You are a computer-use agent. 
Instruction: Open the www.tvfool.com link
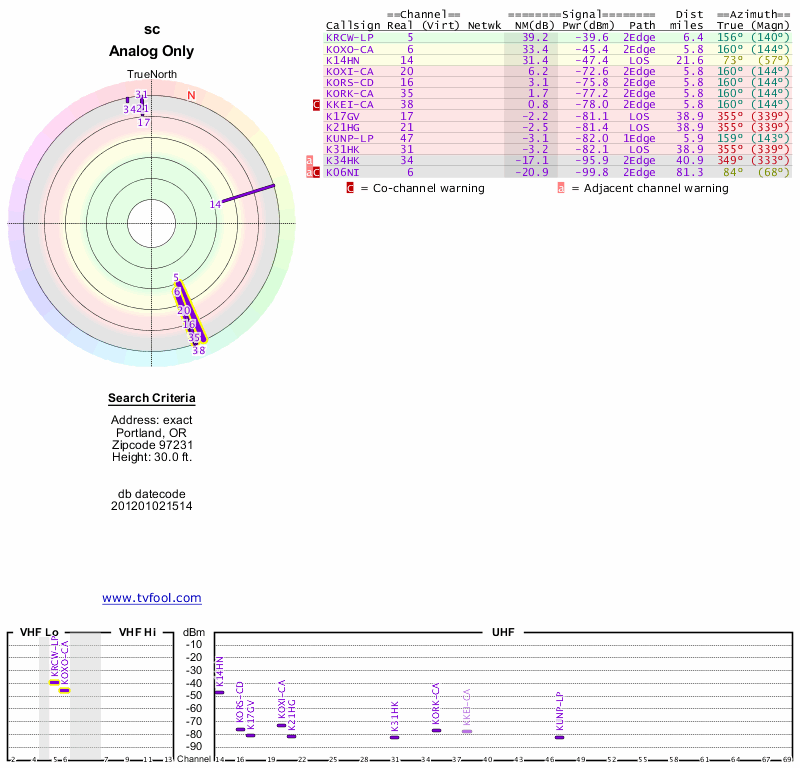point(152,598)
